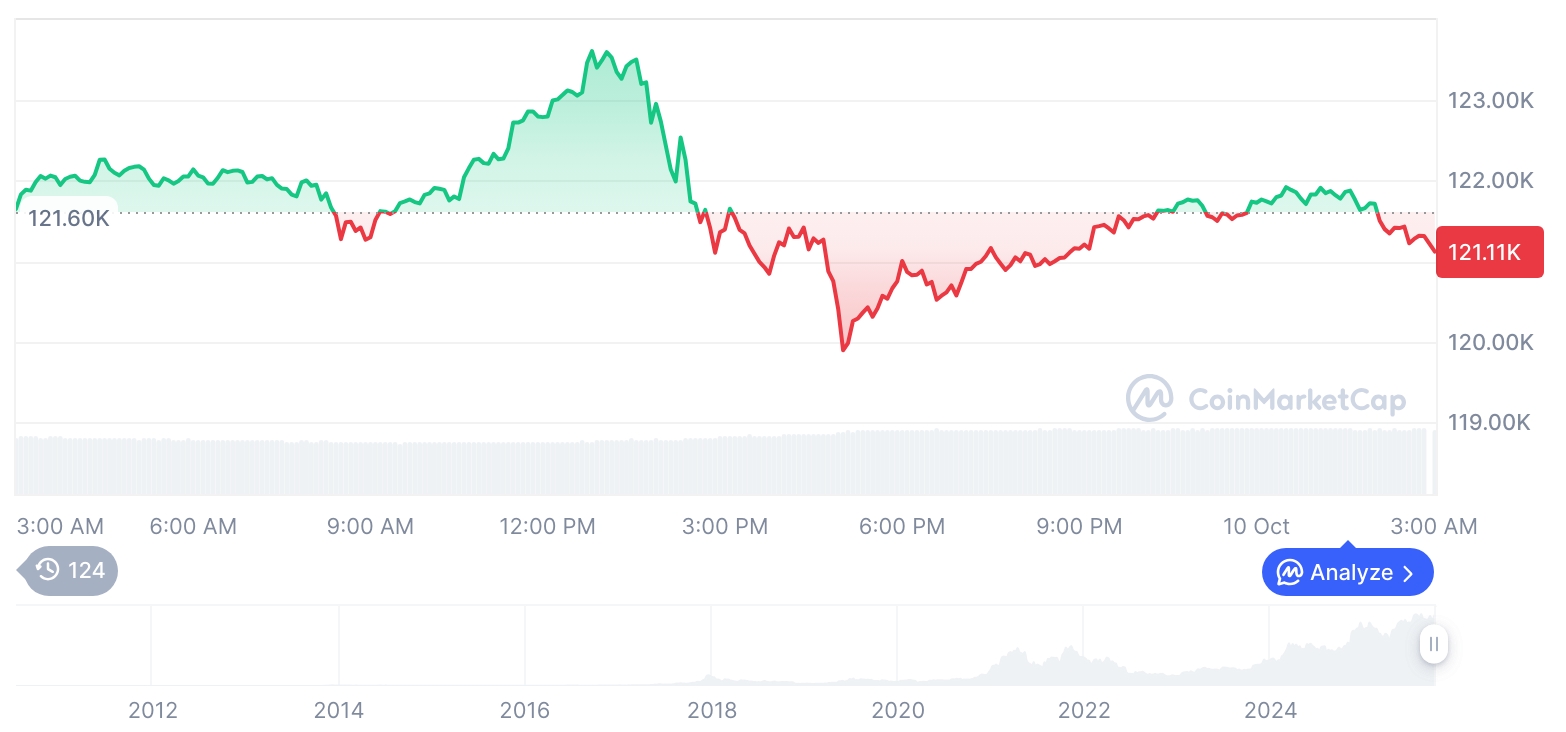Click the pause-style handle icon on range selector
Image resolution: width=1566 pixels, height=732 pixels.
point(1434,644)
